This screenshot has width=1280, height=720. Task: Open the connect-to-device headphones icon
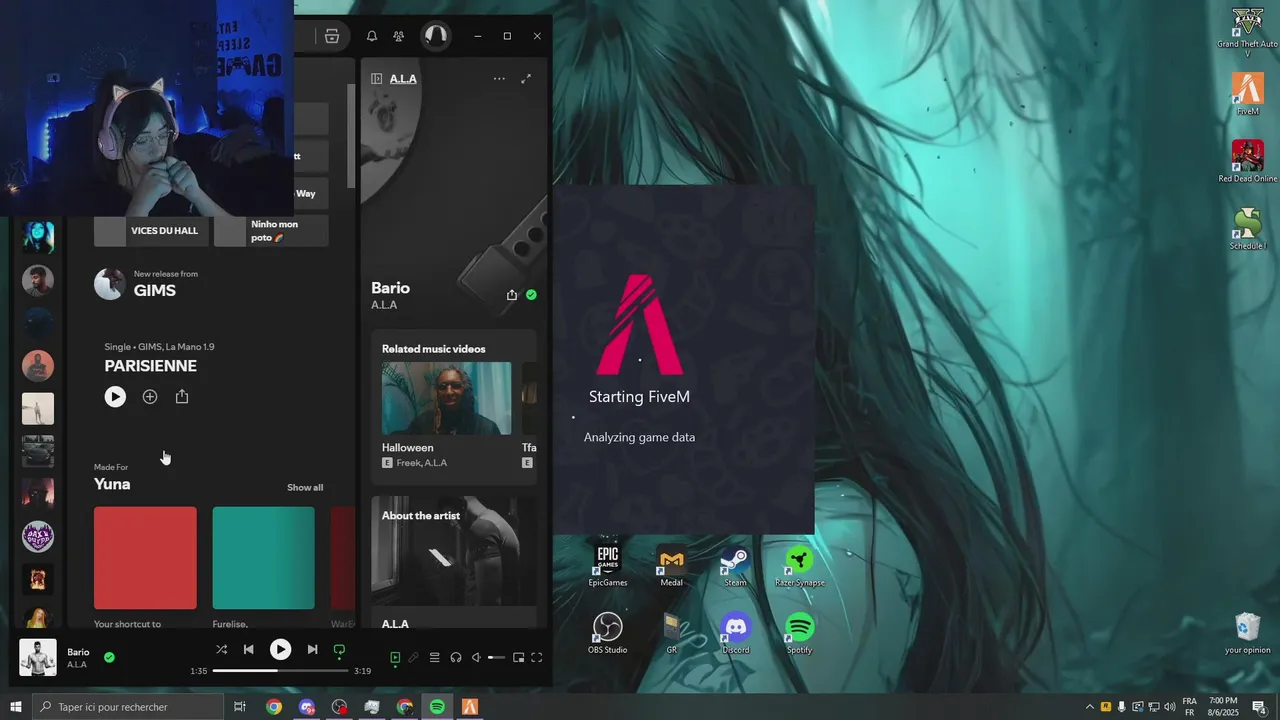pos(456,657)
